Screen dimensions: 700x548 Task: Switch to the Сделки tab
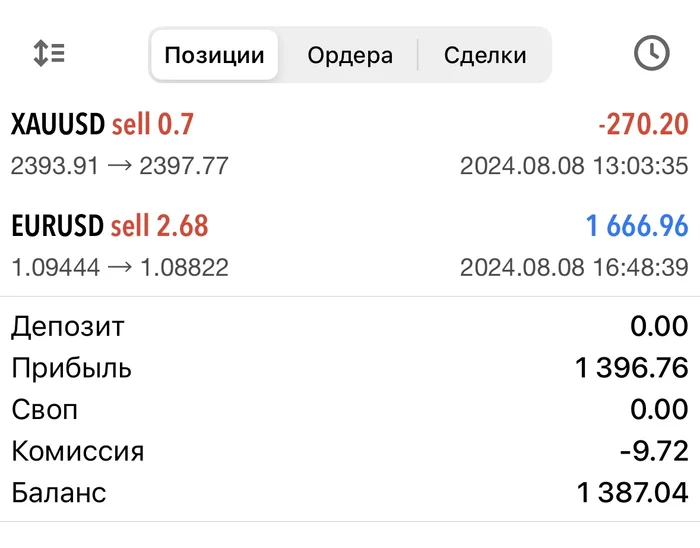pos(485,55)
